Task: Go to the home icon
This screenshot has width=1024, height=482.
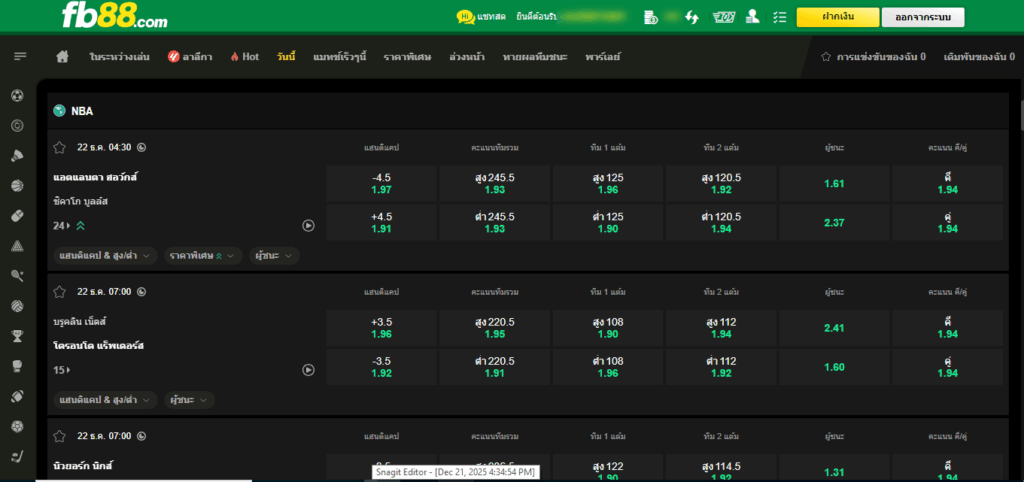Action: (x=63, y=57)
